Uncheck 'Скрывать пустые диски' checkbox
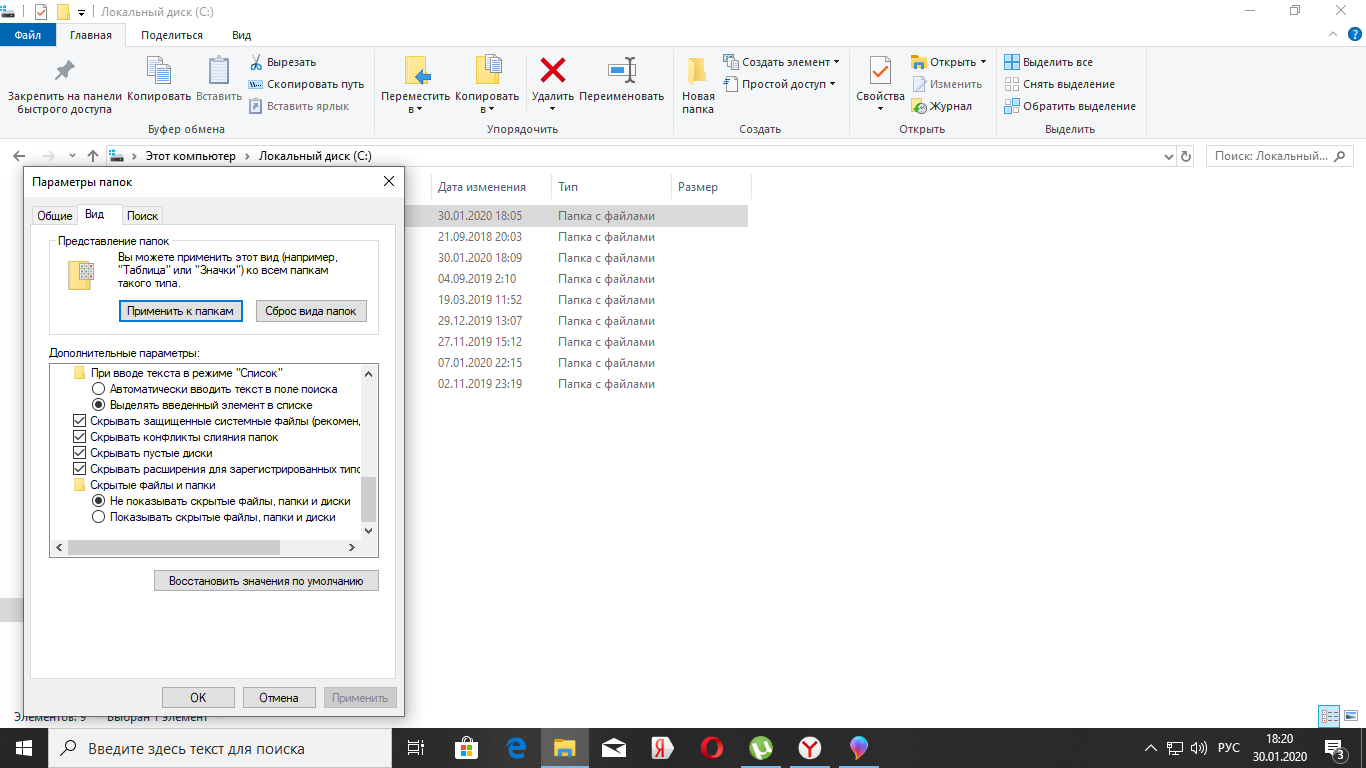The image size is (1366, 768). (x=80, y=453)
